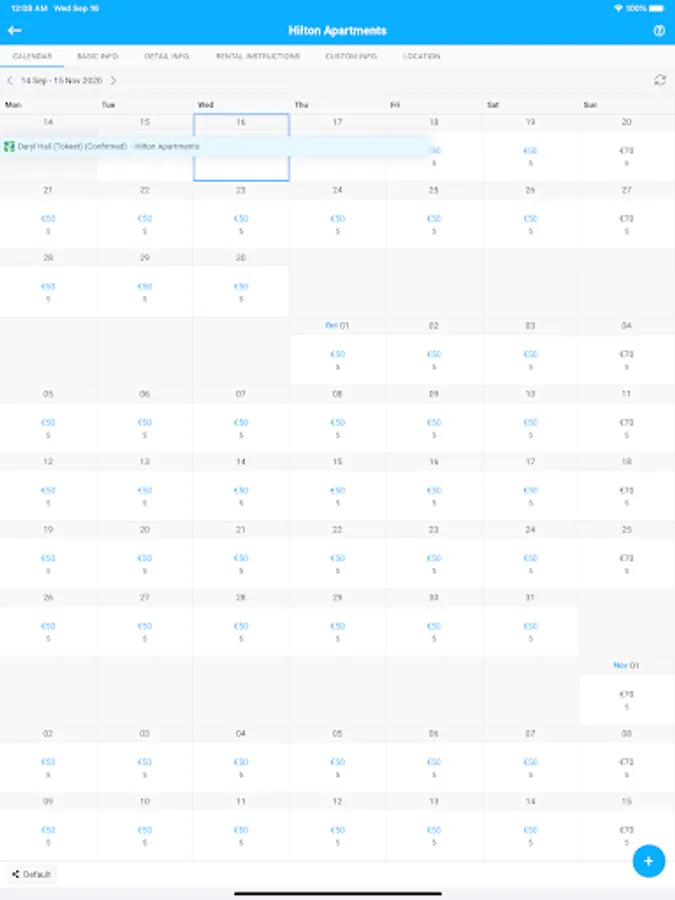Select October 09 rate cell
This screenshot has height=900, width=675.
coord(434,428)
